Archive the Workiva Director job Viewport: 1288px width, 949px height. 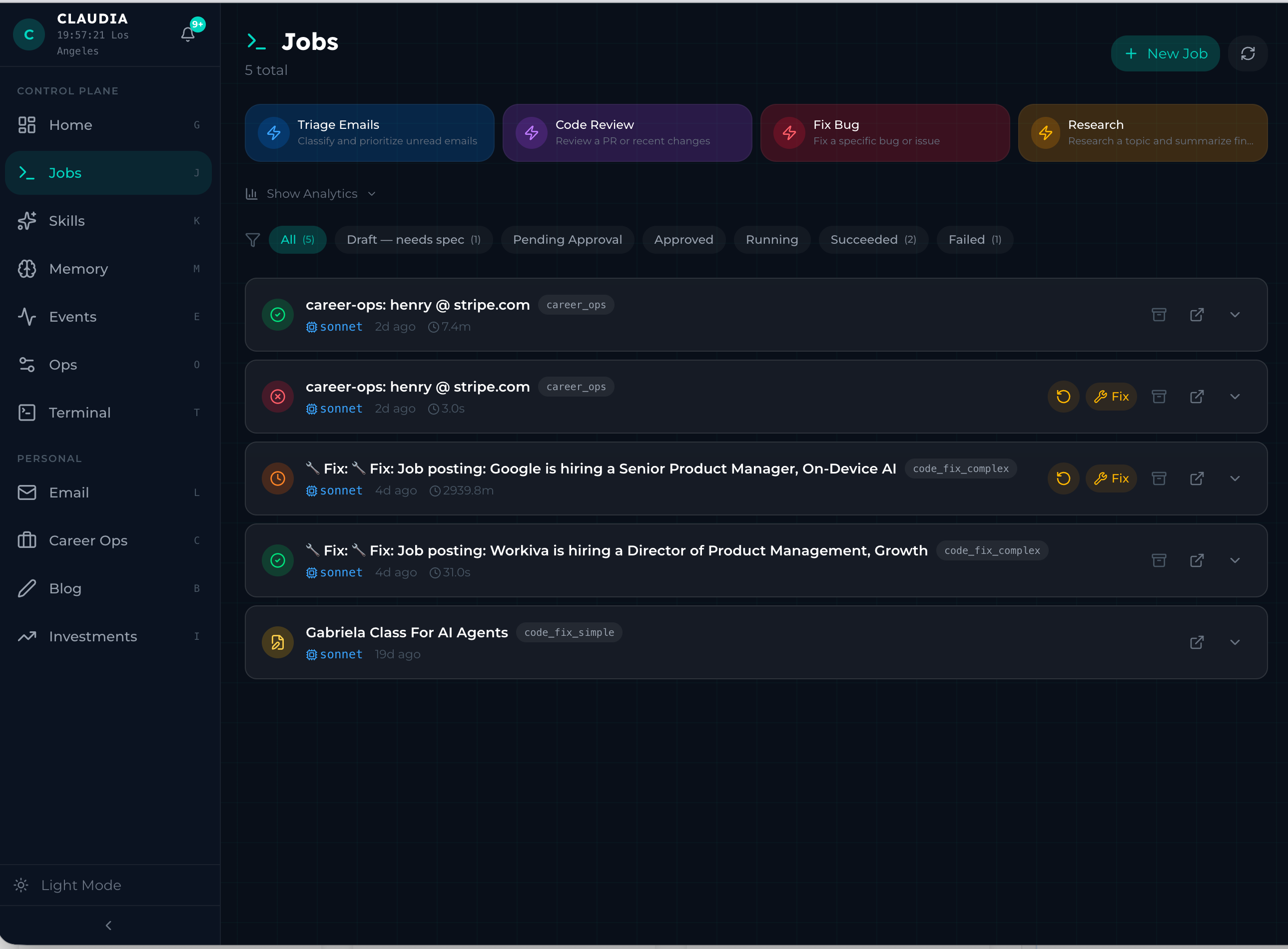pyautogui.click(x=1159, y=560)
